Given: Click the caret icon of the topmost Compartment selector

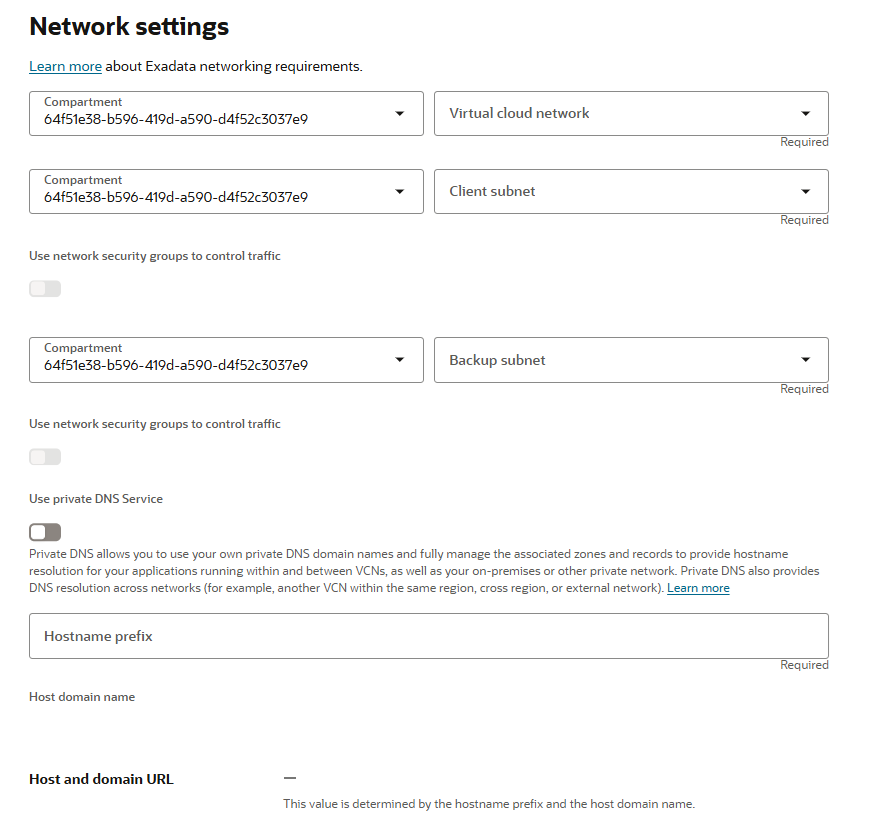Looking at the screenshot, I should (400, 114).
